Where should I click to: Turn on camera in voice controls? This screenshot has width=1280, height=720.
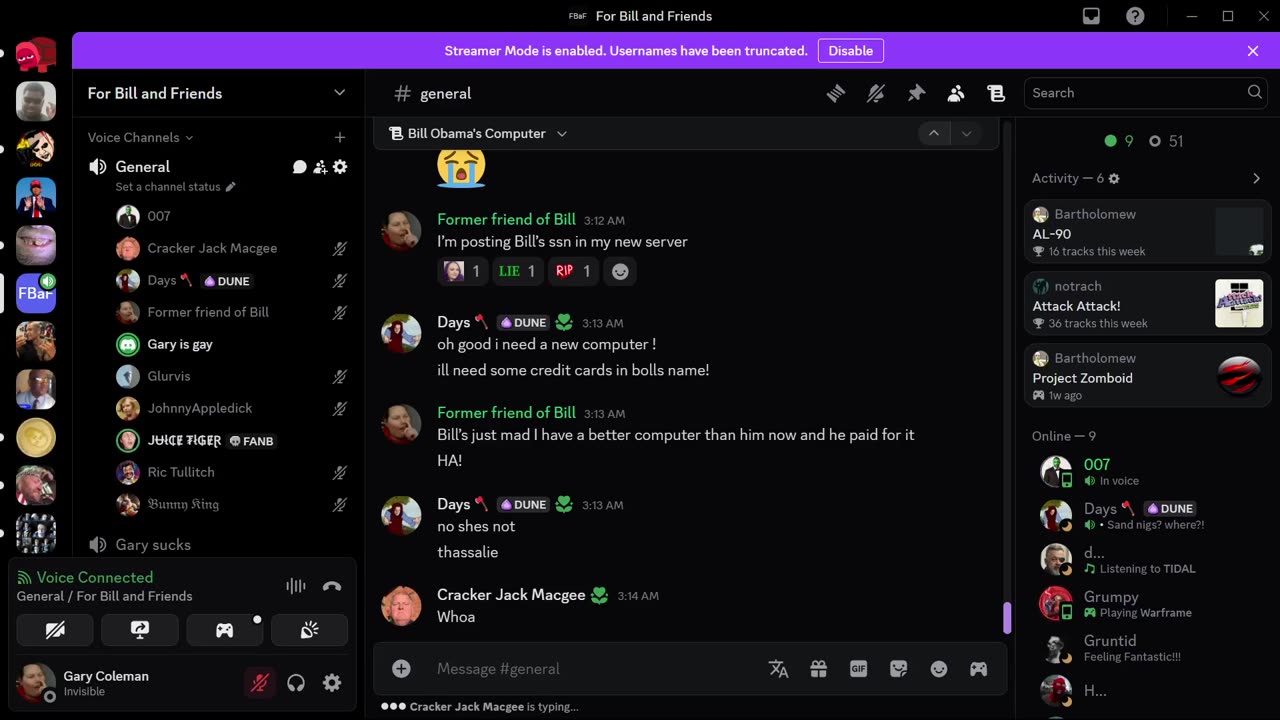55,630
